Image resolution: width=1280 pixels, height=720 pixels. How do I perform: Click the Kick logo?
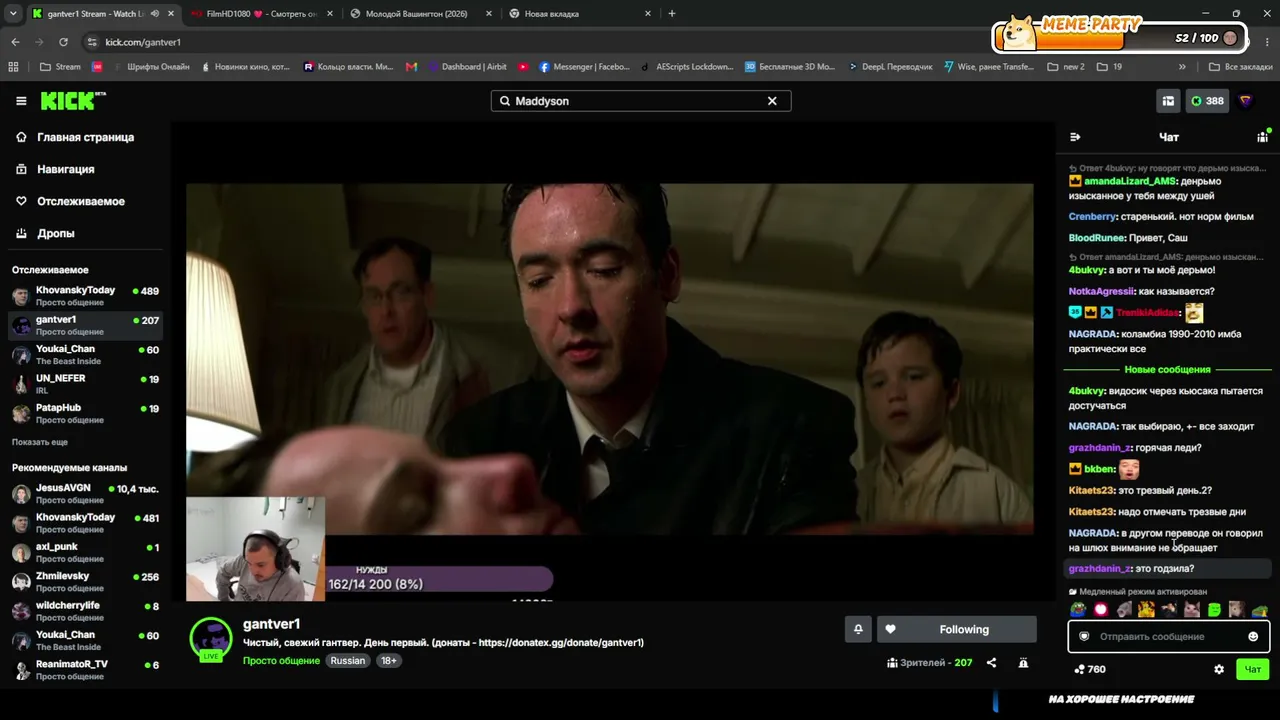click(73, 101)
